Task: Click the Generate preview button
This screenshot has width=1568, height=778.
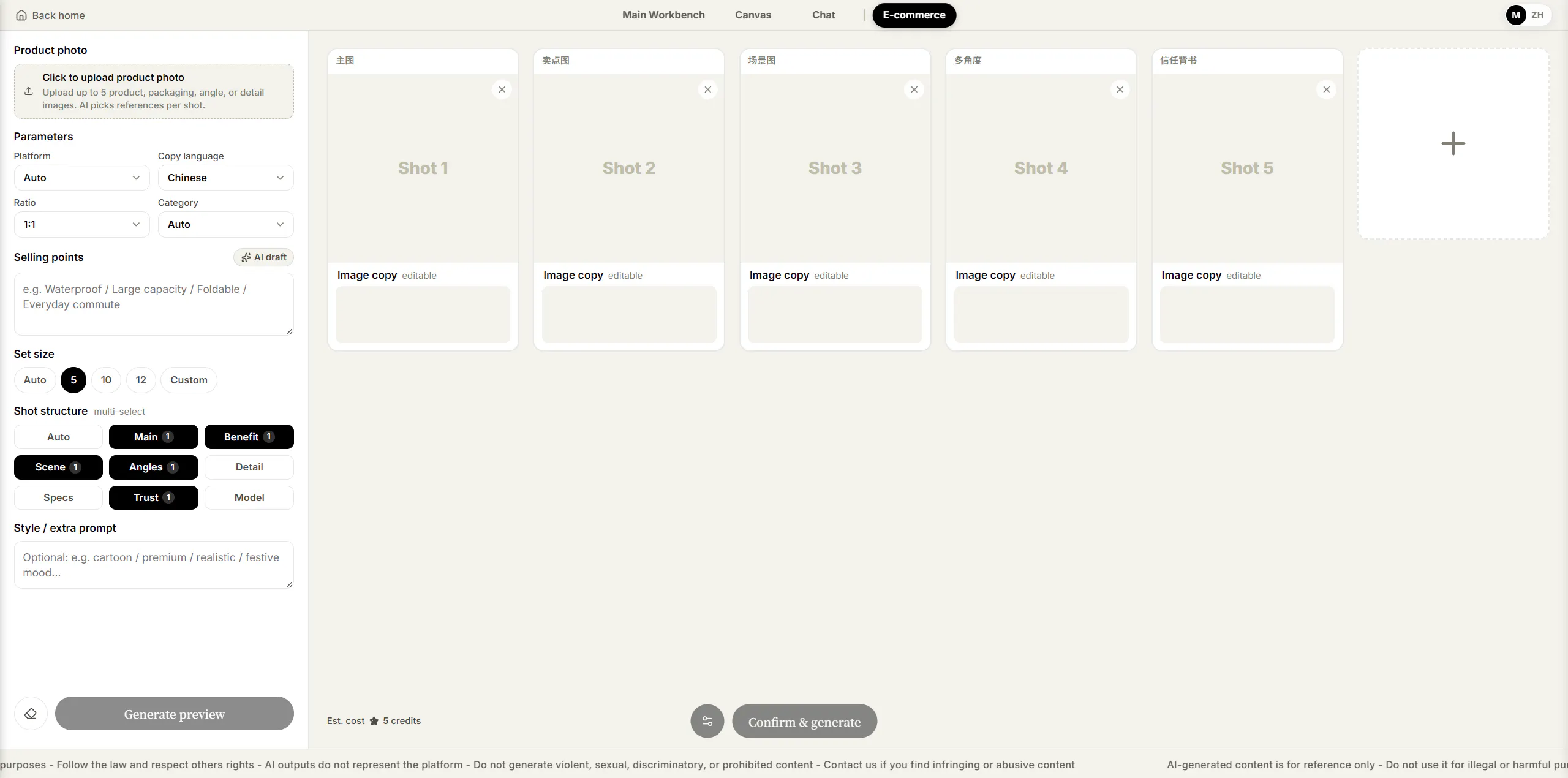Action: pyautogui.click(x=175, y=714)
